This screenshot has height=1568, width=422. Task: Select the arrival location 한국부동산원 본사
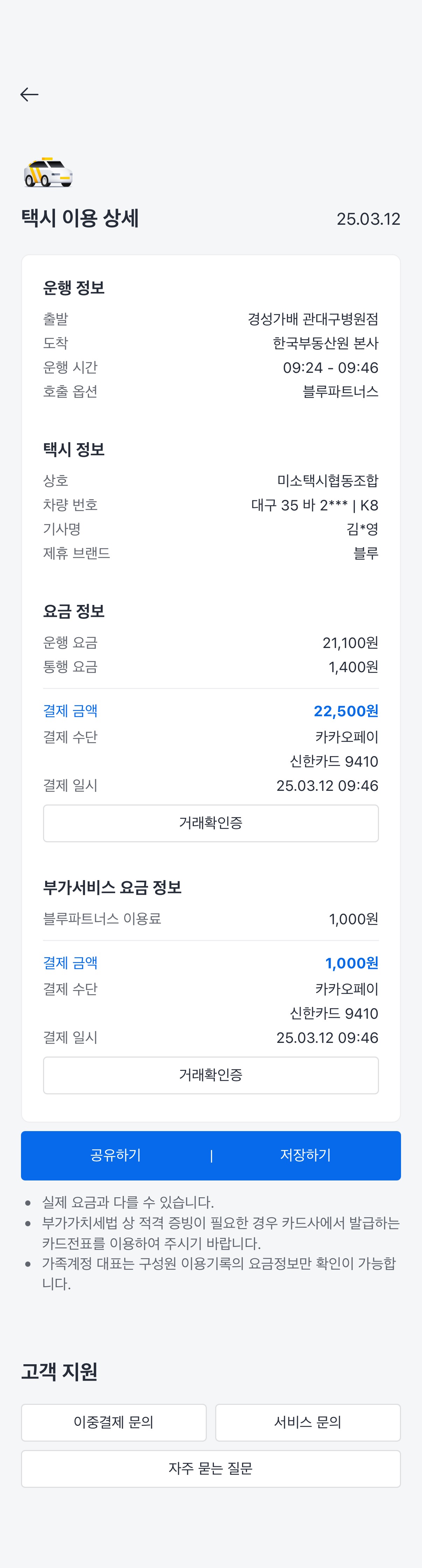325,343
